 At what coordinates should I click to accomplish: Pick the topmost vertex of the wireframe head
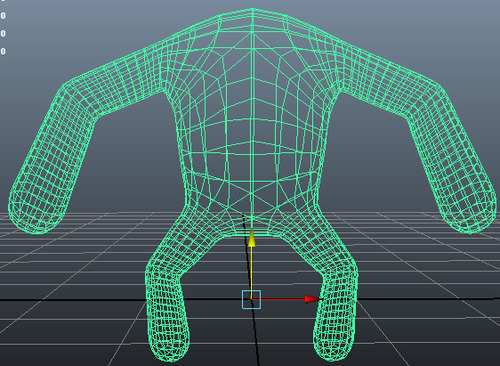[x=252, y=9]
